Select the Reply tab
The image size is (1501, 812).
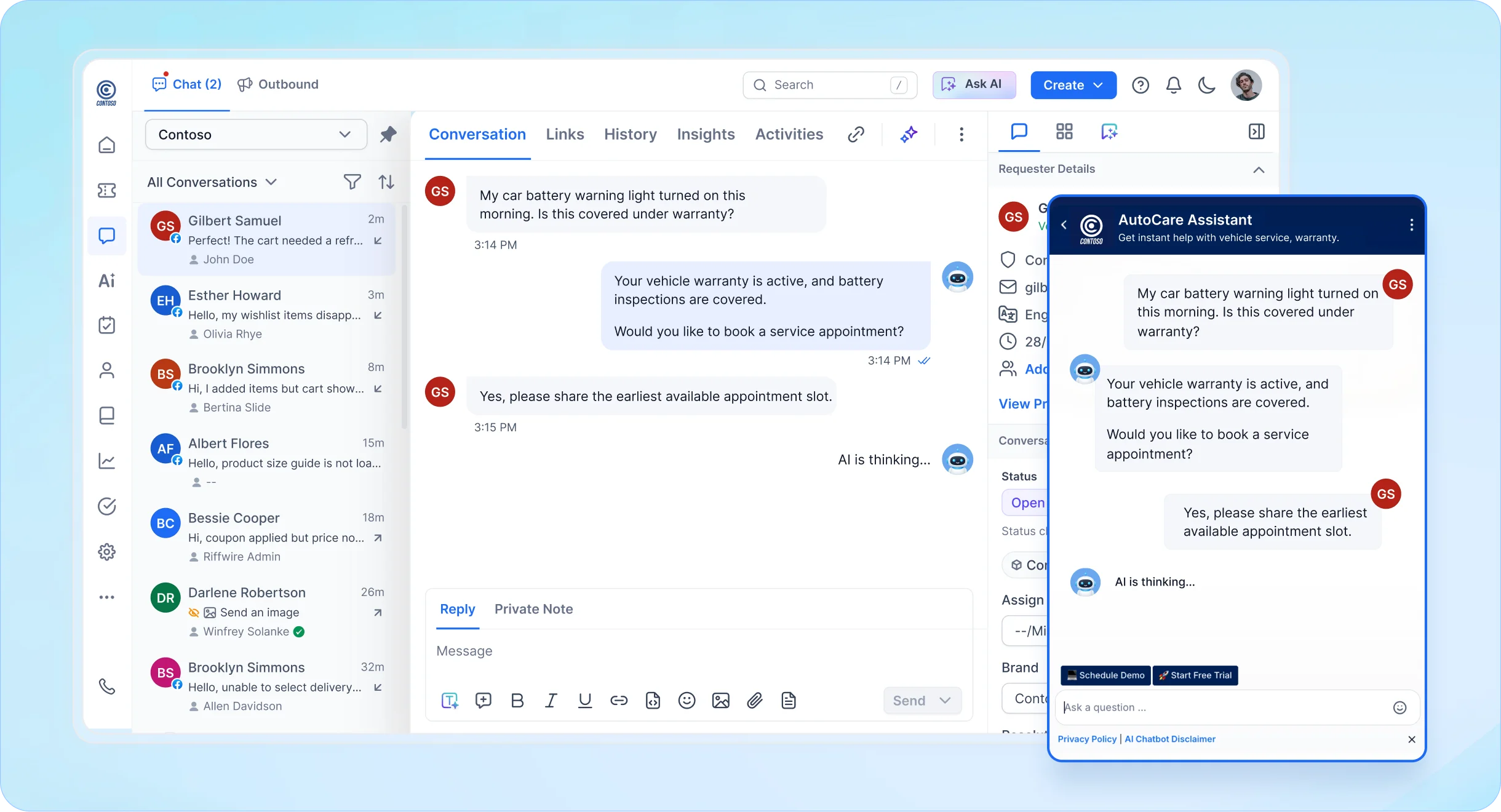(x=458, y=609)
